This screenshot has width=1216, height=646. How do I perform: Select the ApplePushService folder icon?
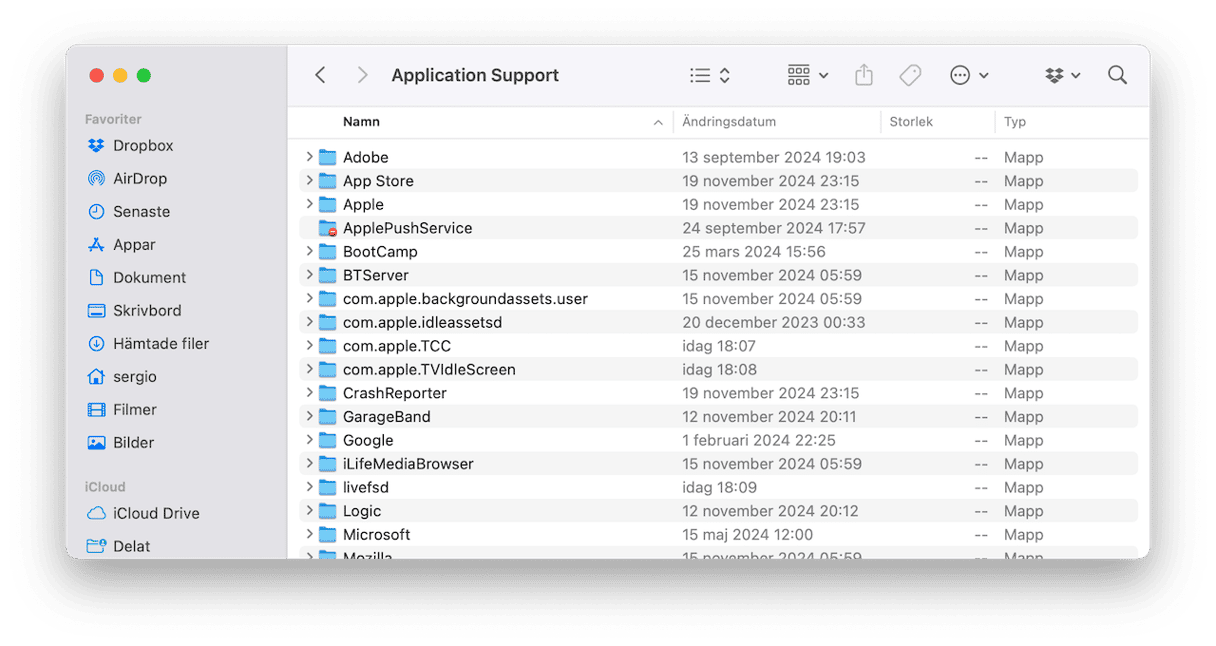tap(327, 228)
